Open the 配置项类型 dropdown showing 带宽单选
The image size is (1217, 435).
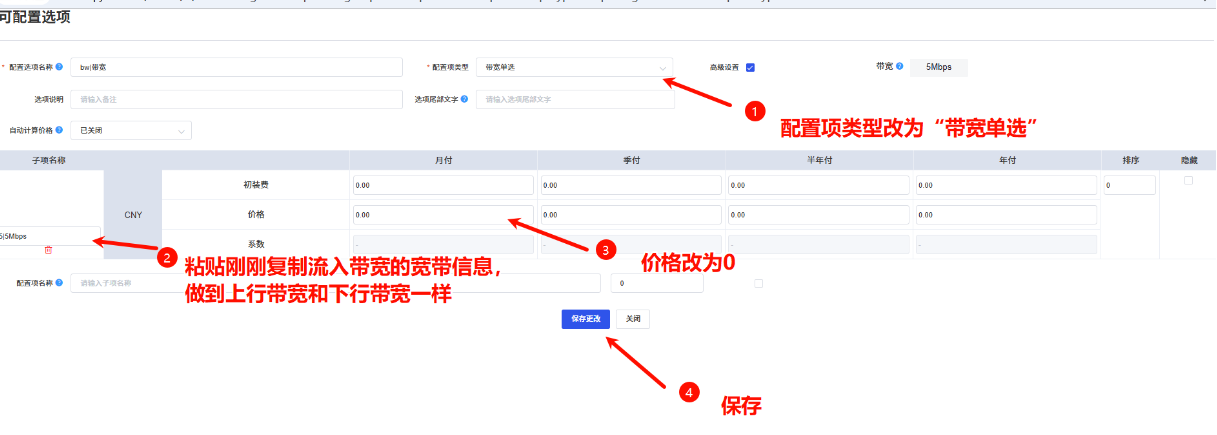pyautogui.click(x=575, y=67)
